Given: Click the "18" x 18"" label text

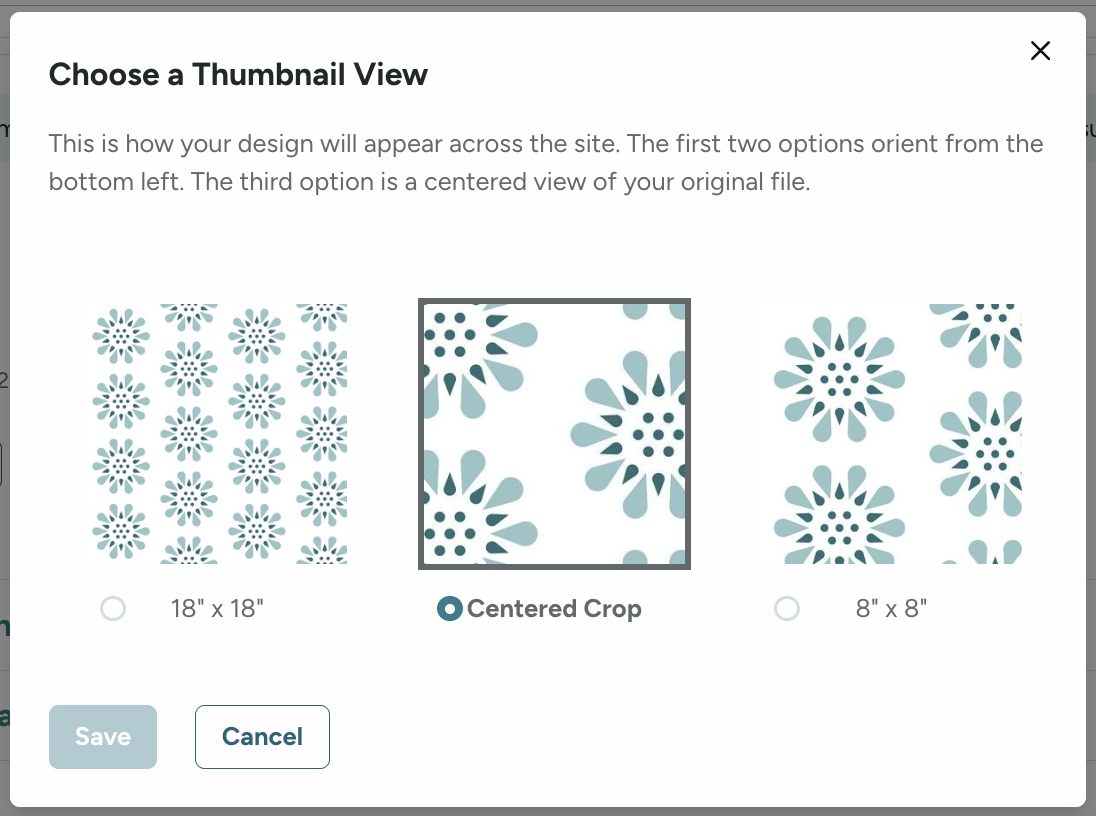Looking at the screenshot, I should pyautogui.click(x=217, y=608).
